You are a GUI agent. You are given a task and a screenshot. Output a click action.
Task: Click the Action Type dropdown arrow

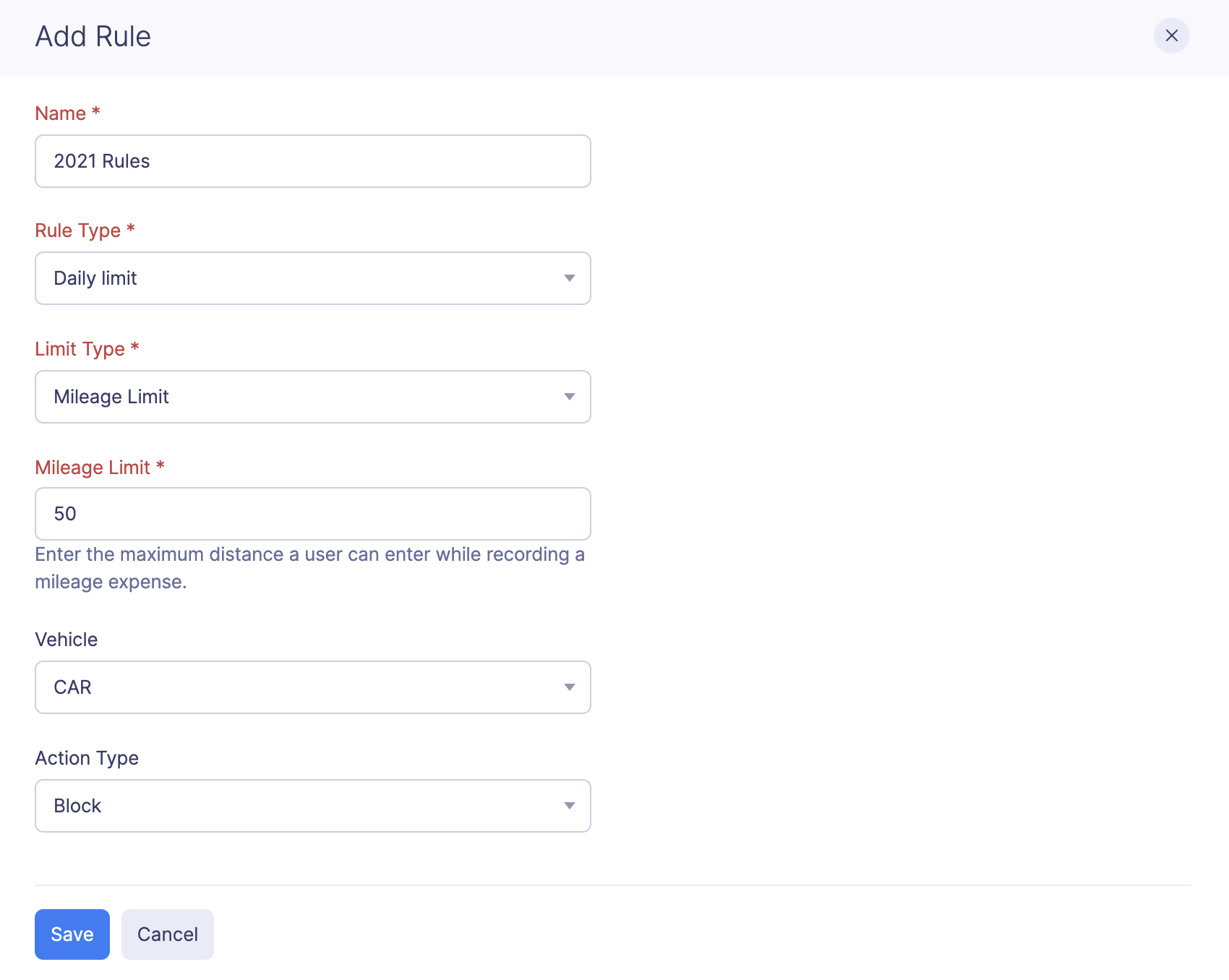[570, 806]
